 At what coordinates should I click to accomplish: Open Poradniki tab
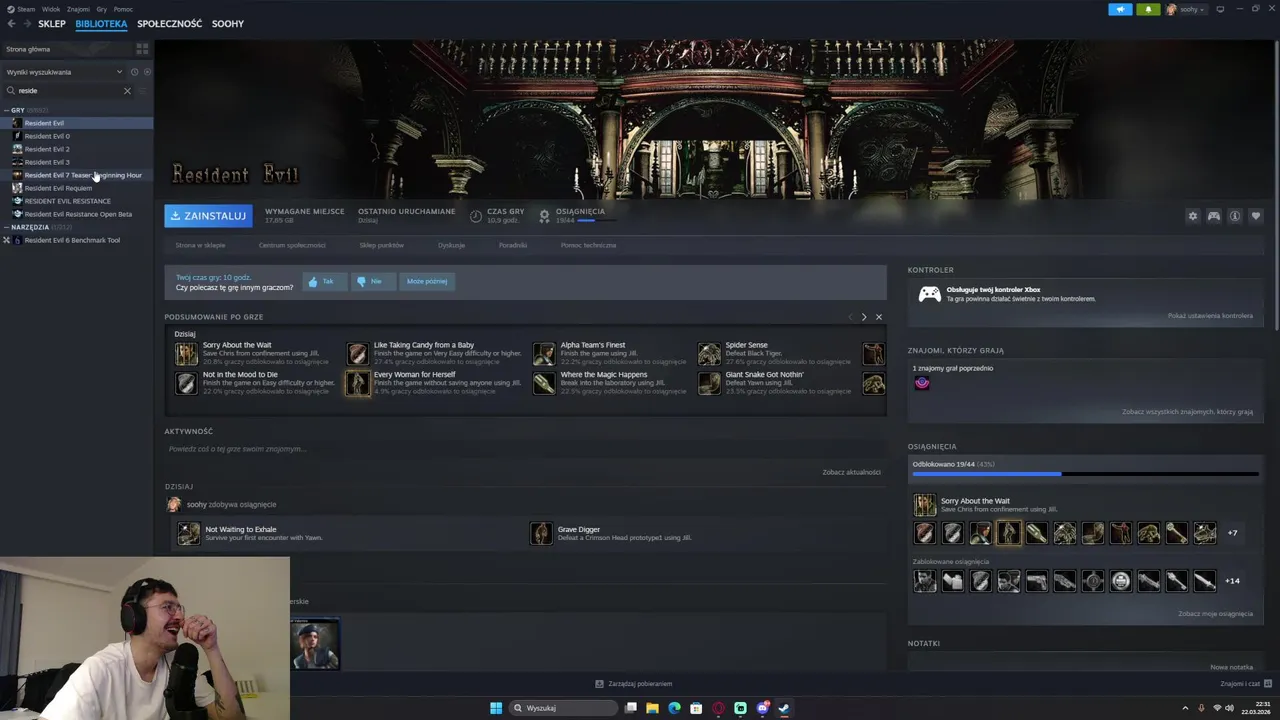coord(513,245)
